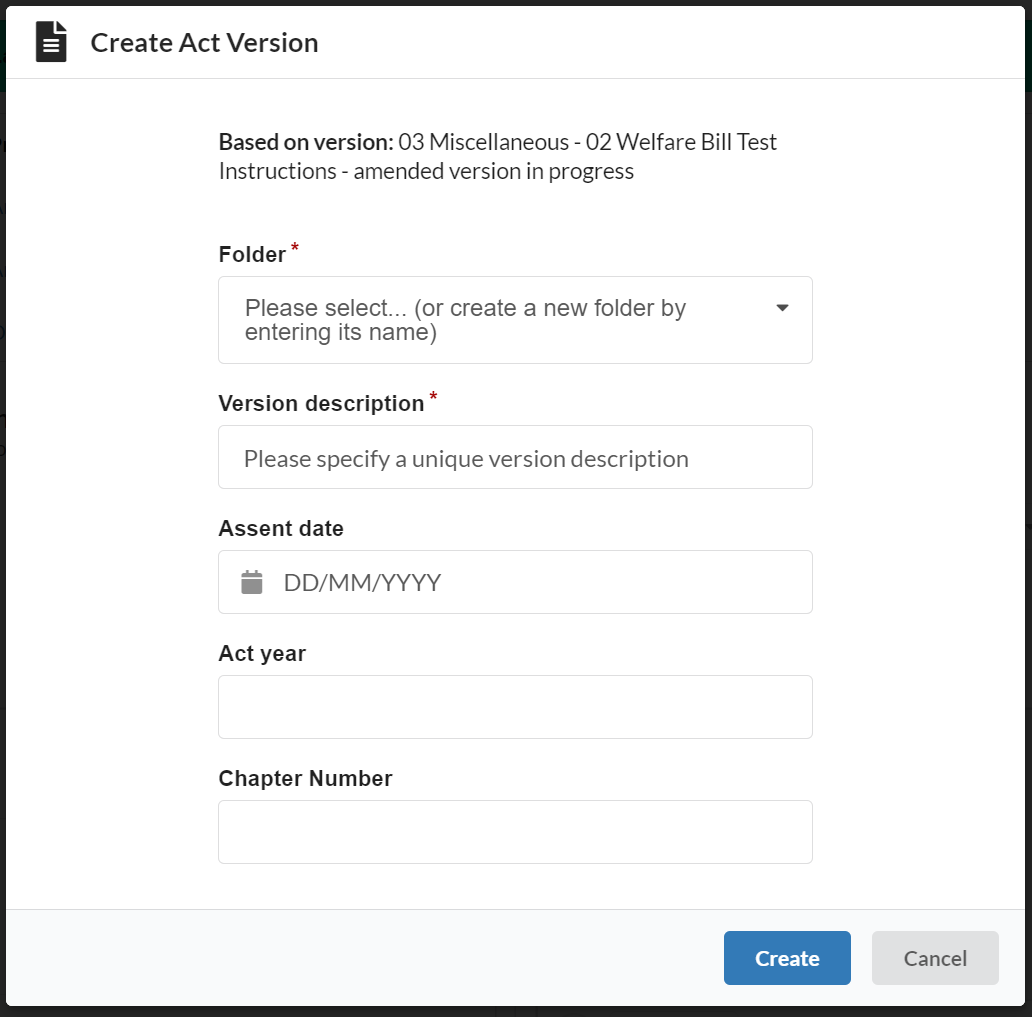Select the Folder combo box placeholder text

coord(465,320)
